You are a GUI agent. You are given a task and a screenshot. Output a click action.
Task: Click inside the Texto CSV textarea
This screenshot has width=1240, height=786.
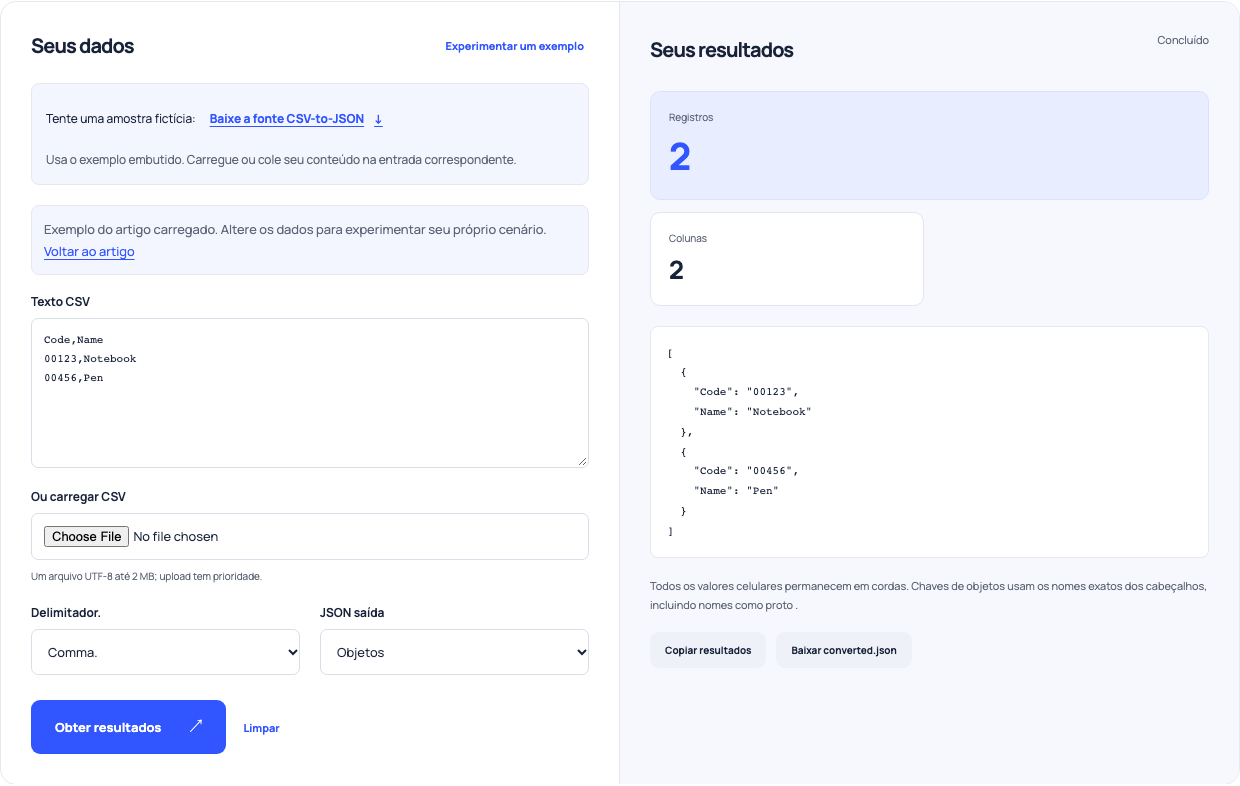point(310,393)
